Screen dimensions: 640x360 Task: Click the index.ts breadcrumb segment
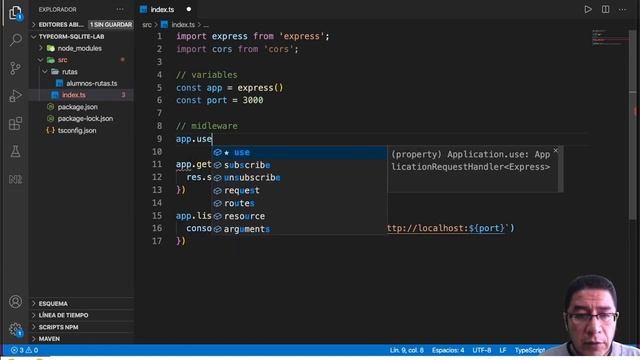183,25
